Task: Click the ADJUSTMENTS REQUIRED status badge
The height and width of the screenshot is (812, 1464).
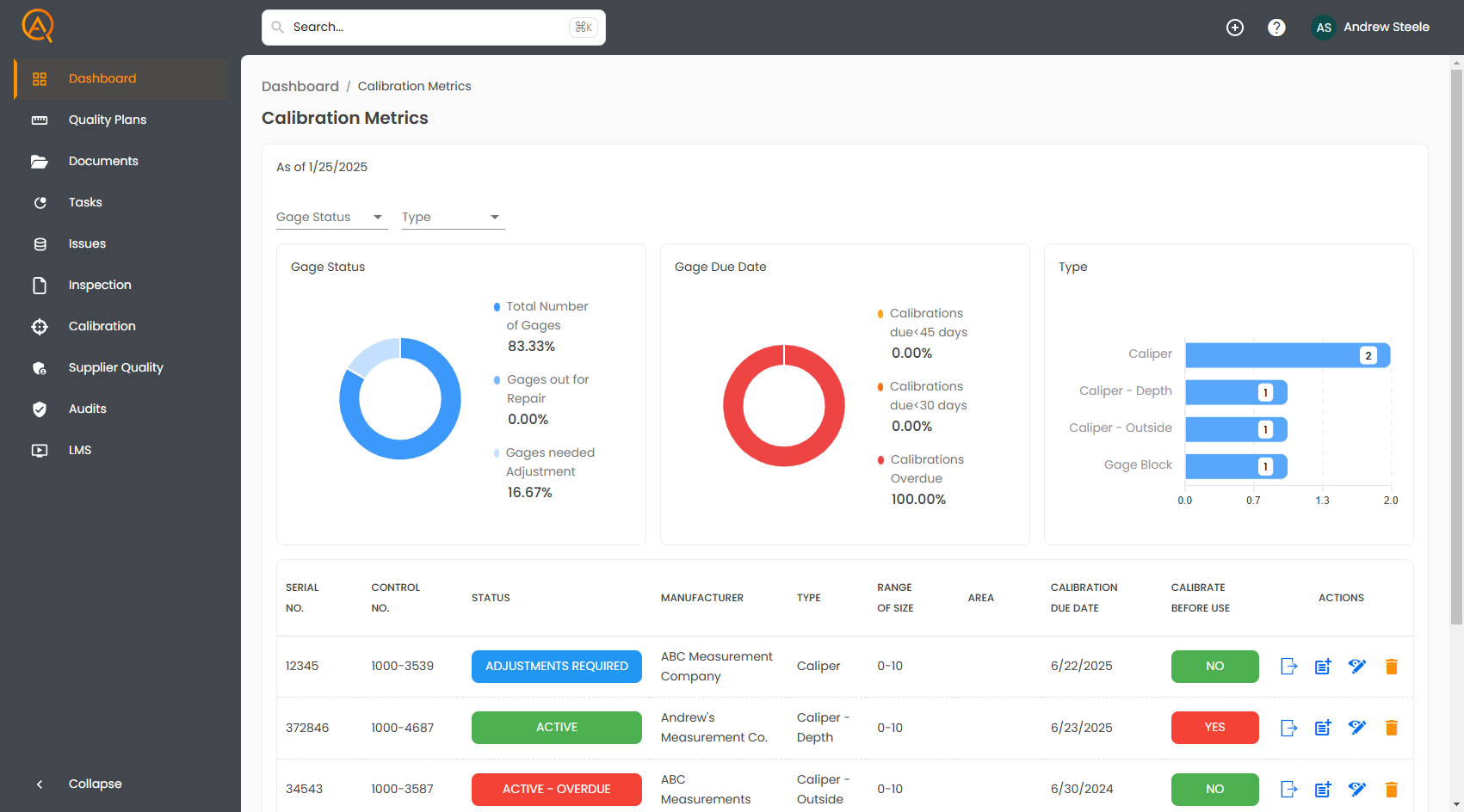Action: tap(556, 666)
